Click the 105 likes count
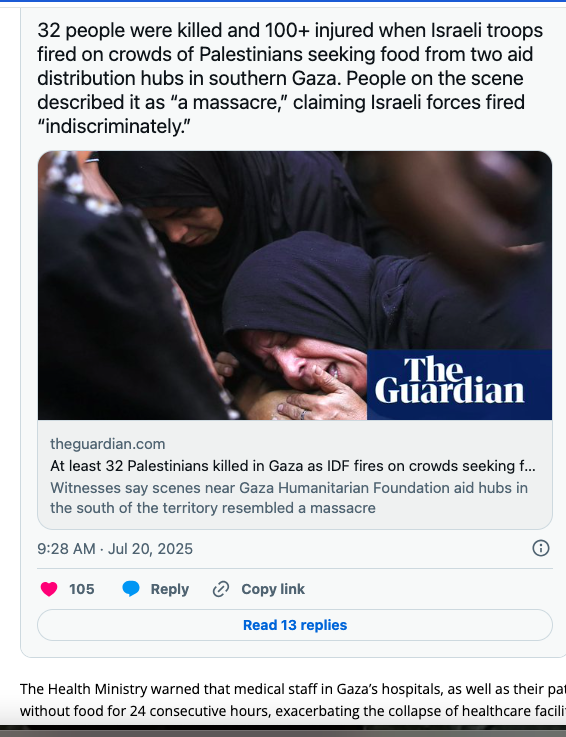Image resolution: width=566 pixels, height=737 pixels. (82, 589)
